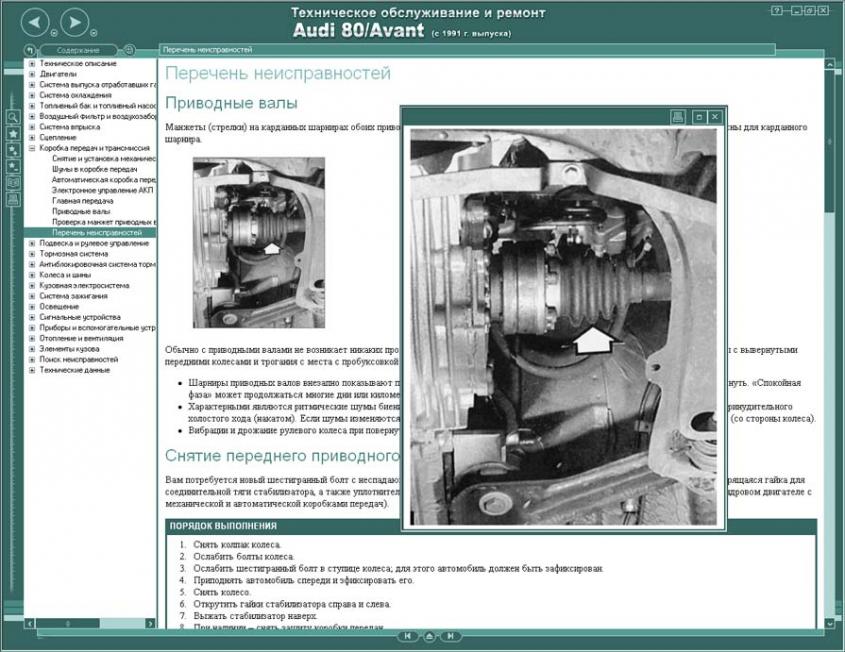Open Технические данные section
Image resolution: width=845 pixels, height=652 pixels.
74,370
